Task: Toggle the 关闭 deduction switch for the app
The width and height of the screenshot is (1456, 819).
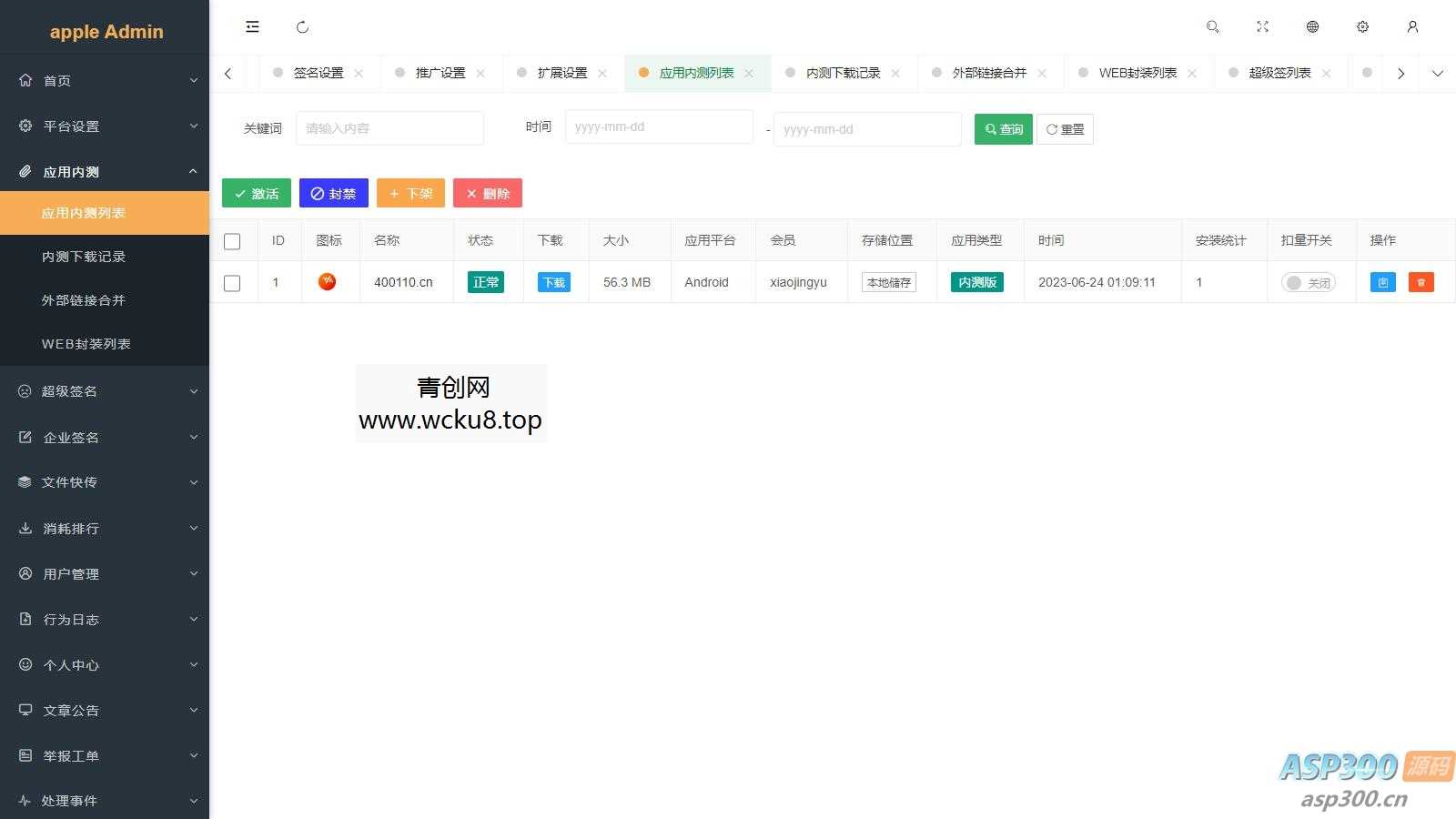Action: (x=1309, y=282)
